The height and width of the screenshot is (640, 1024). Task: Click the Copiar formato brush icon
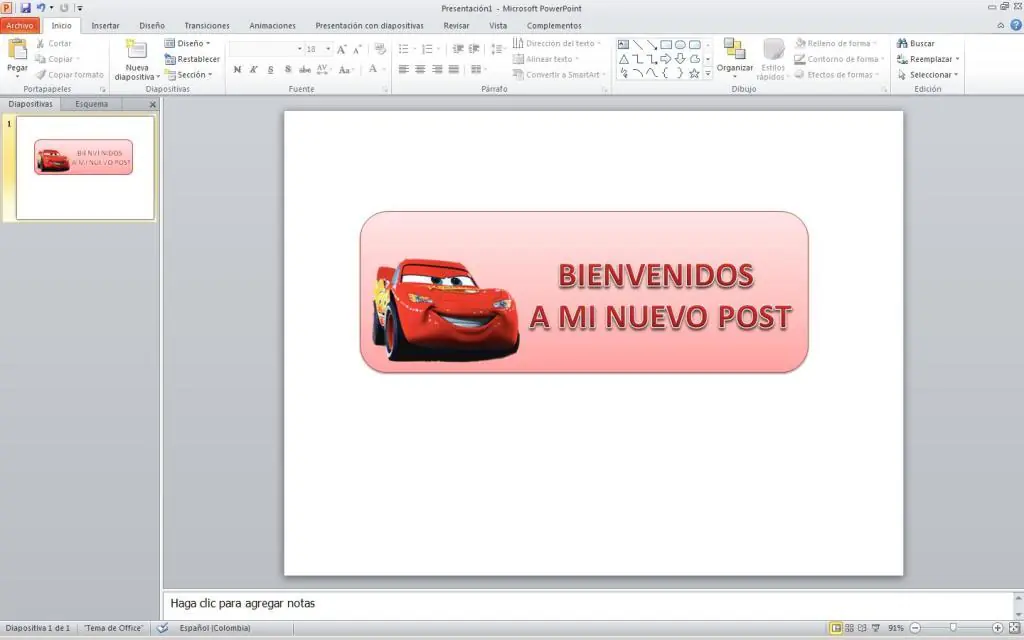click(40, 74)
